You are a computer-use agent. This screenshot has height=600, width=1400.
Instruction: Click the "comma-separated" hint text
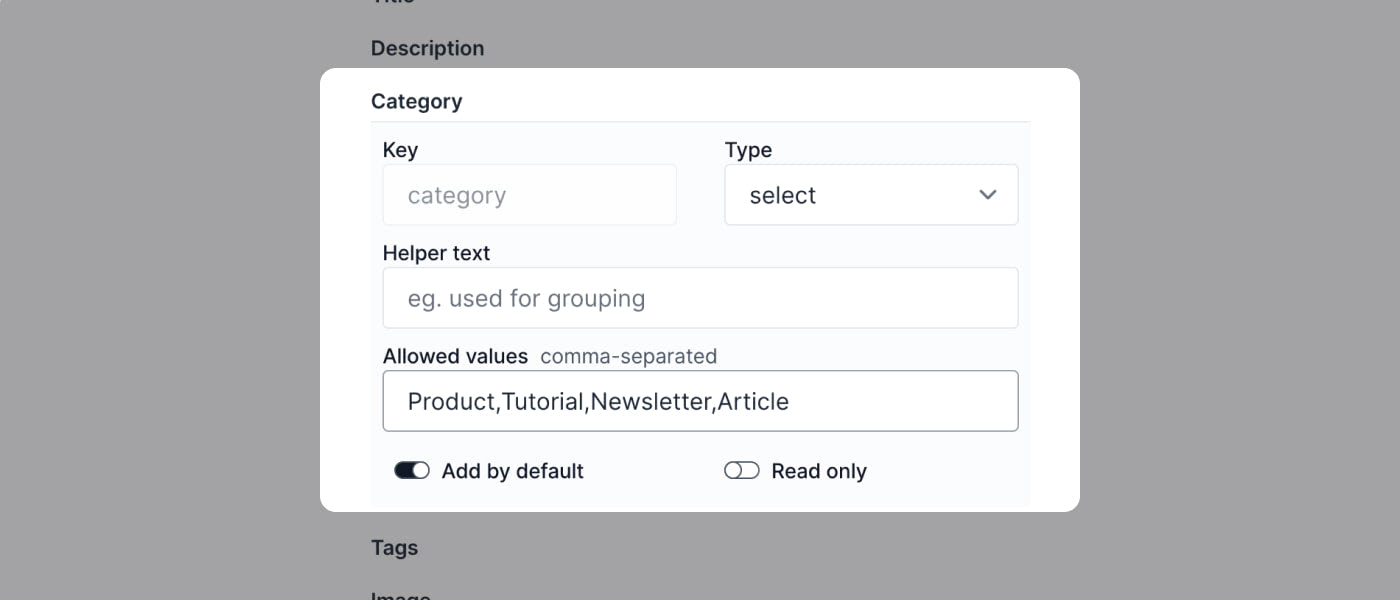point(628,356)
